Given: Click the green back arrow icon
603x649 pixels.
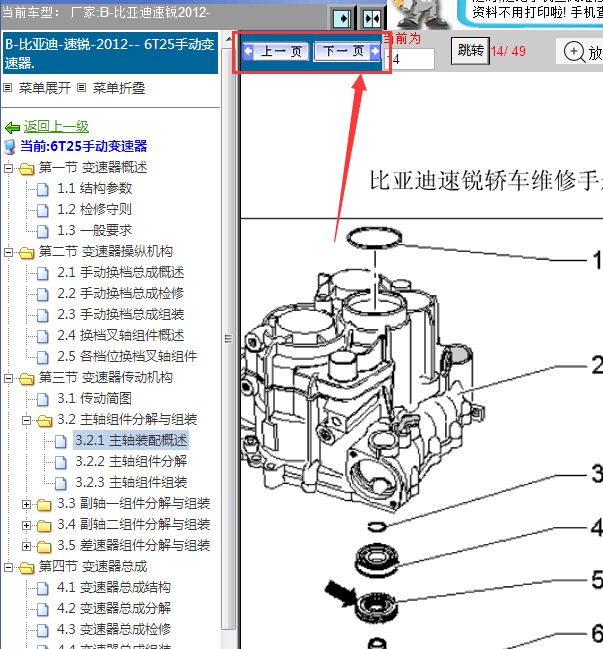Looking at the screenshot, I should pos(12,127).
